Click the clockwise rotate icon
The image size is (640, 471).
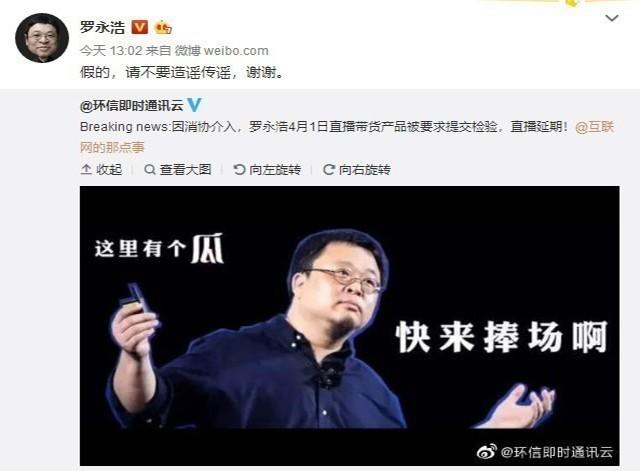click(329, 169)
